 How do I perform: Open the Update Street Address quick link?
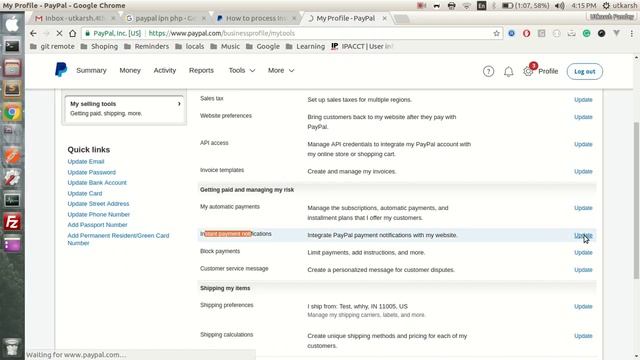pyautogui.click(x=98, y=204)
